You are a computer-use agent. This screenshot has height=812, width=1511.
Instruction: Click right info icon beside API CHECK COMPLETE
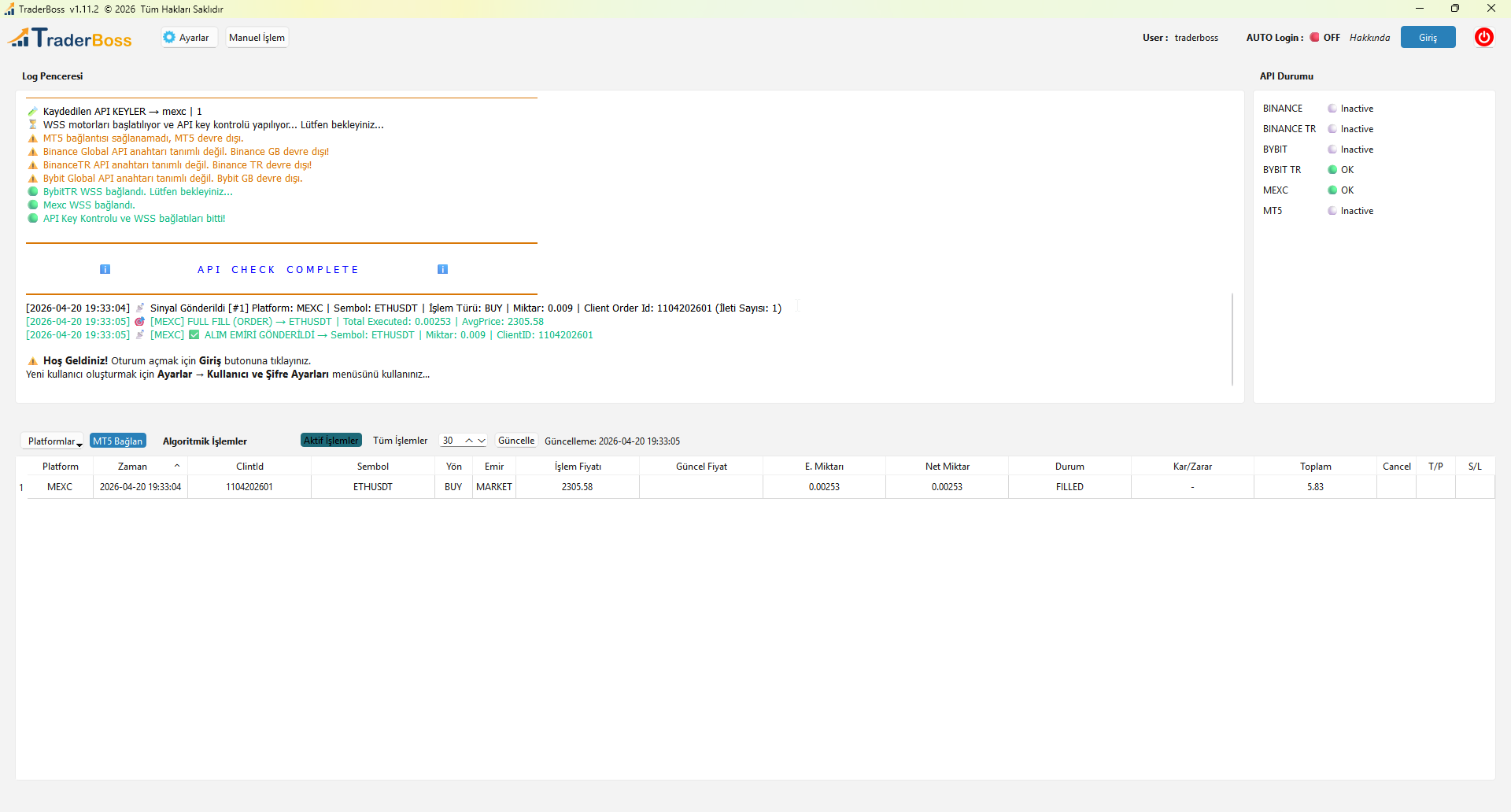[442, 269]
